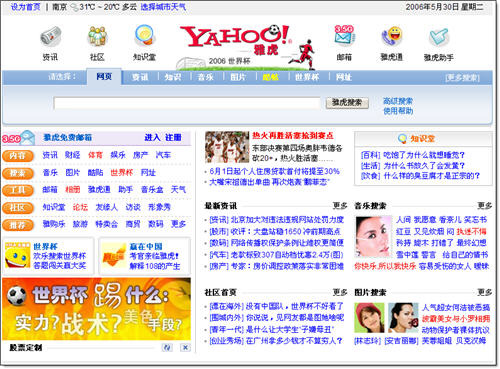Click the refresh icon in 股票定制 bar

coord(167,348)
